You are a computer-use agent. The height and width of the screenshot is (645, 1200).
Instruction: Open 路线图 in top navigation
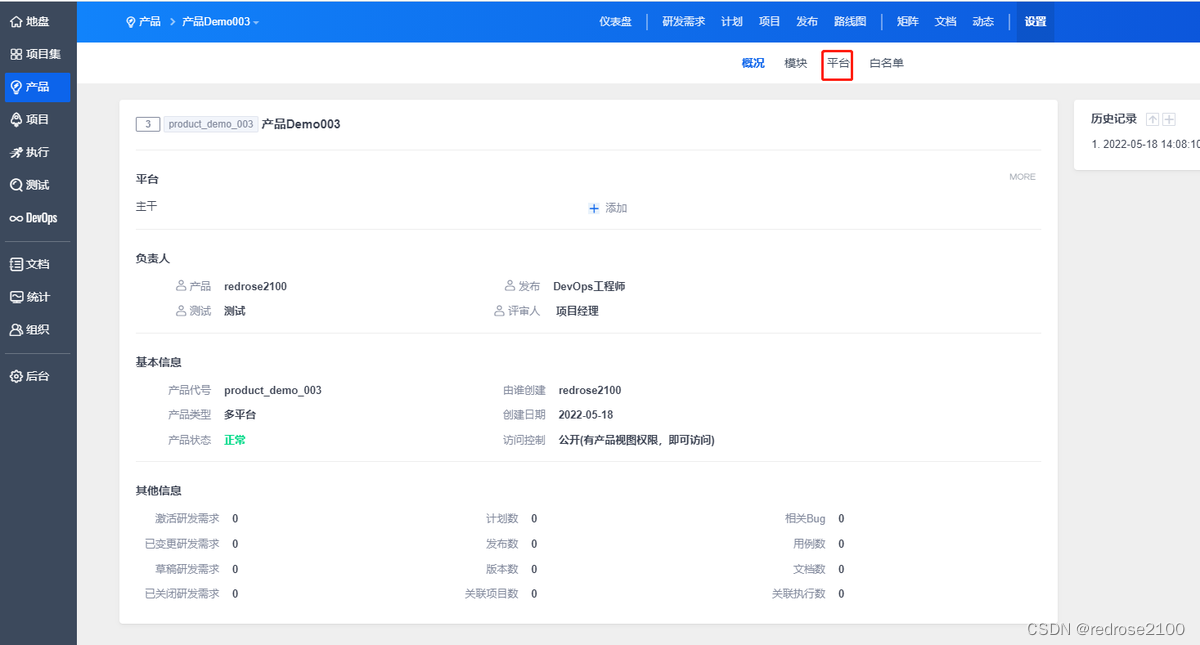click(850, 21)
